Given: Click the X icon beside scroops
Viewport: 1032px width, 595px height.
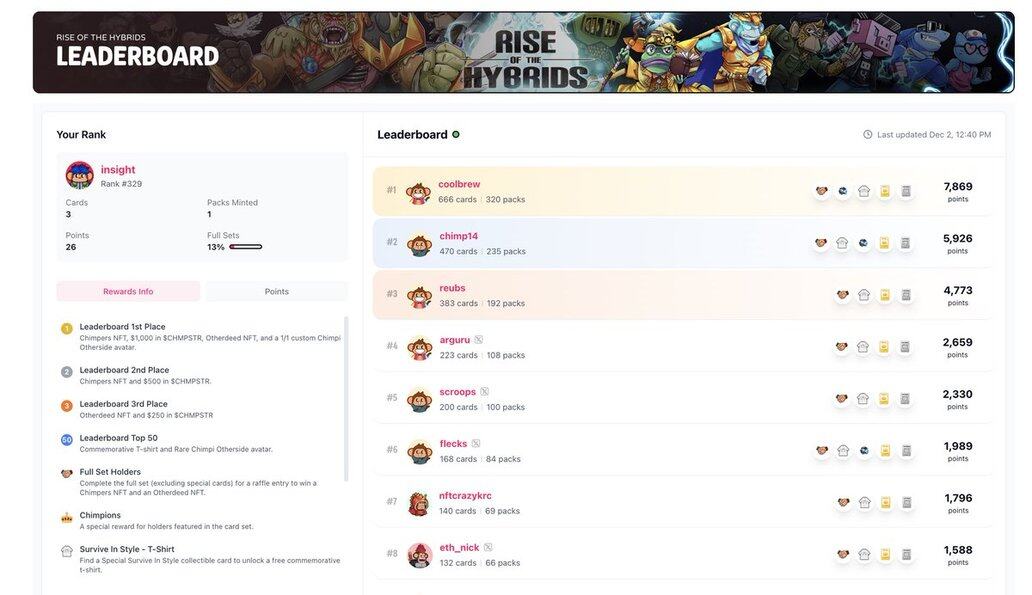Looking at the screenshot, I should pyautogui.click(x=484, y=392).
